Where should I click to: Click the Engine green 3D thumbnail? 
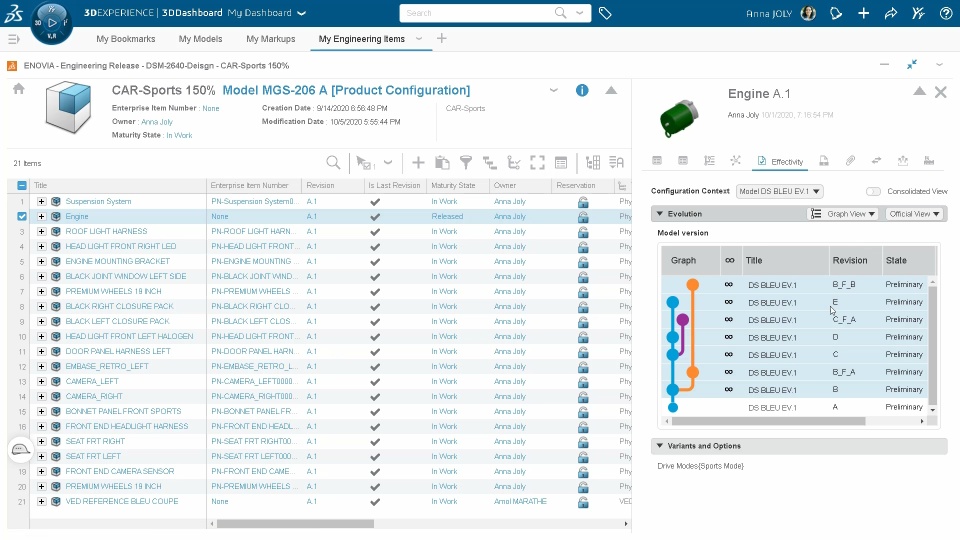coord(680,117)
